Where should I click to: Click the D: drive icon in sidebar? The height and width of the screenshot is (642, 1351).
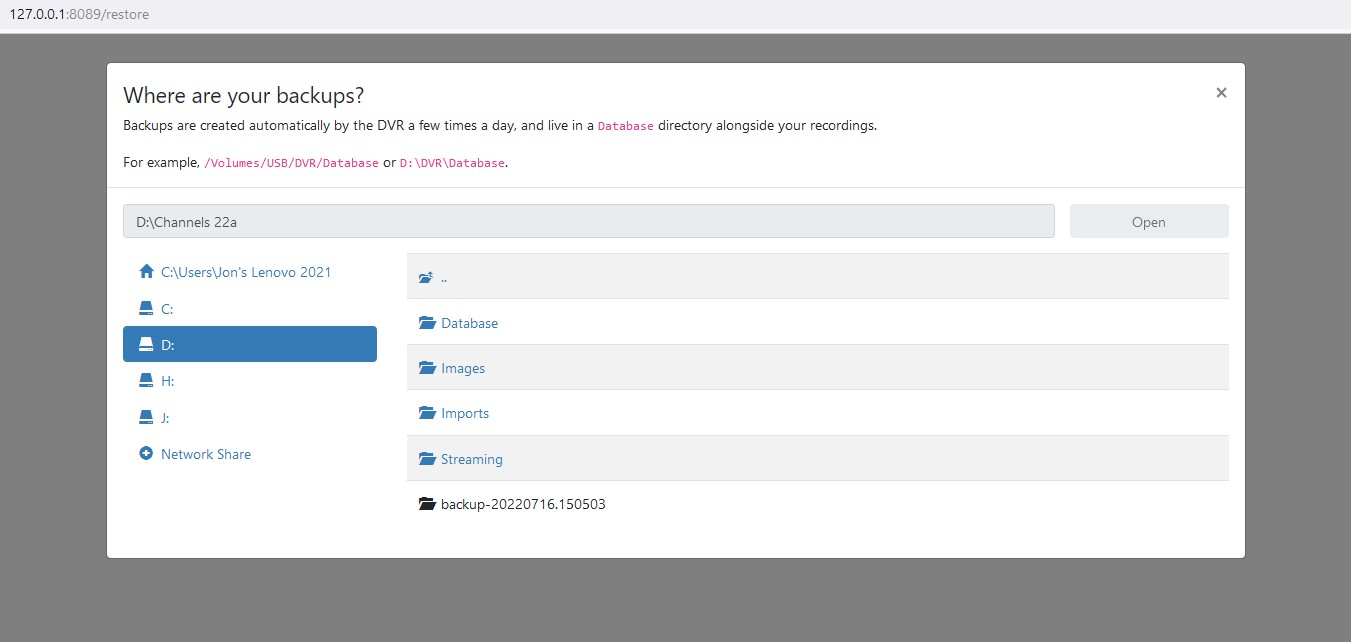[146, 345]
